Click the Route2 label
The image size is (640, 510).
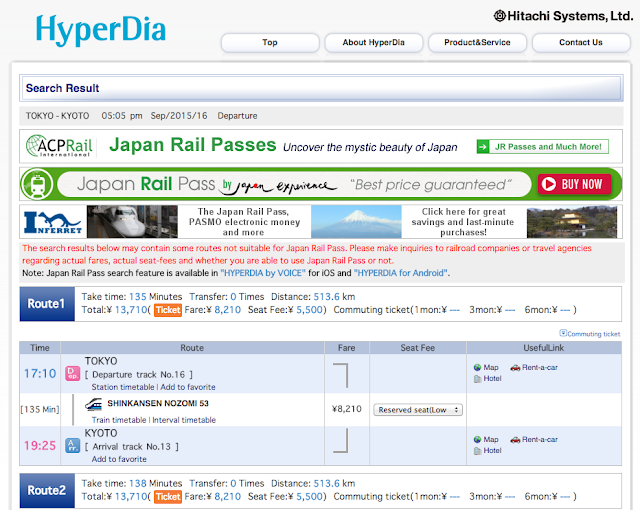[47, 490]
